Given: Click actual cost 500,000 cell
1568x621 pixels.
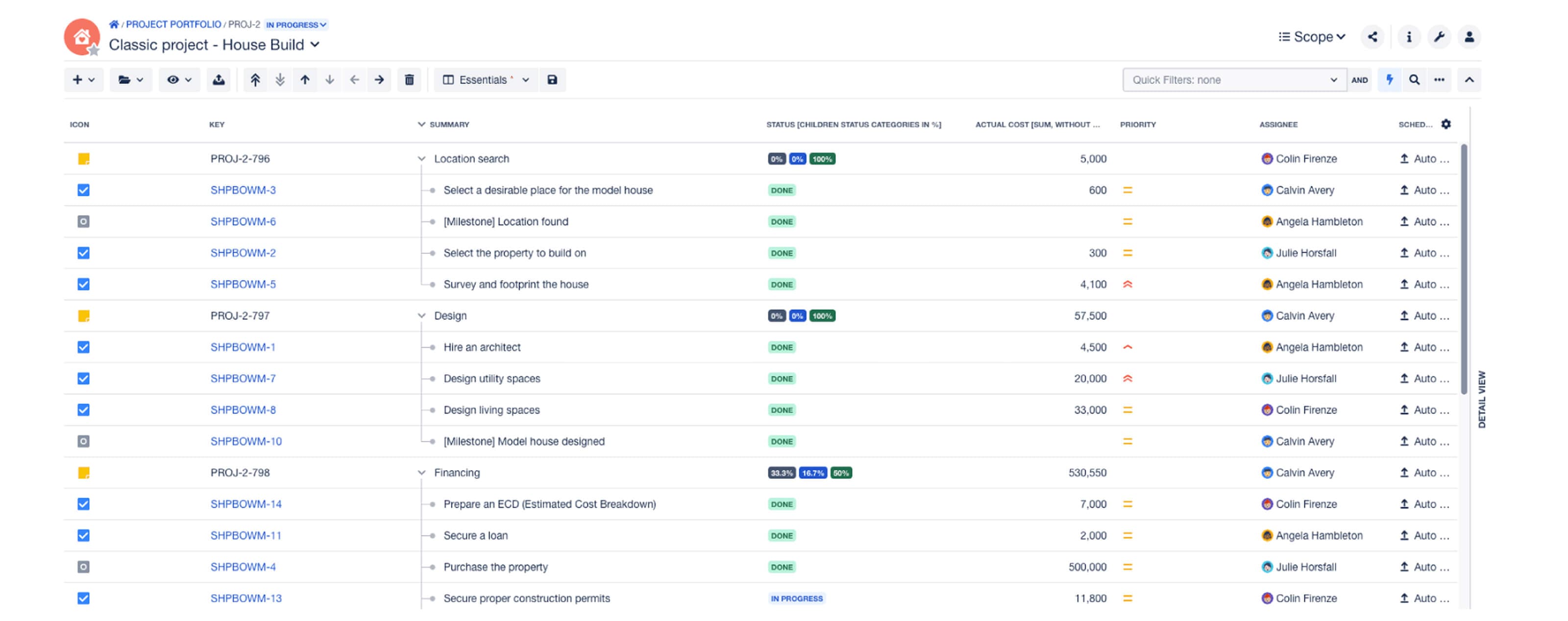Looking at the screenshot, I should point(1087,567).
